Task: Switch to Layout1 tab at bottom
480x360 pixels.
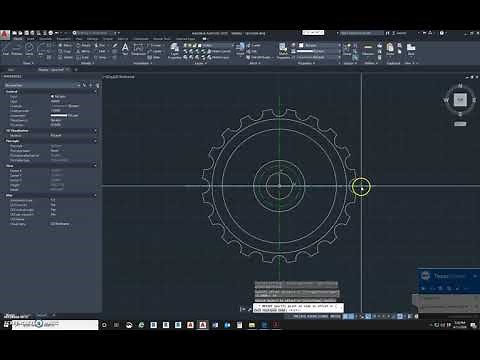Action: click(42, 315)
